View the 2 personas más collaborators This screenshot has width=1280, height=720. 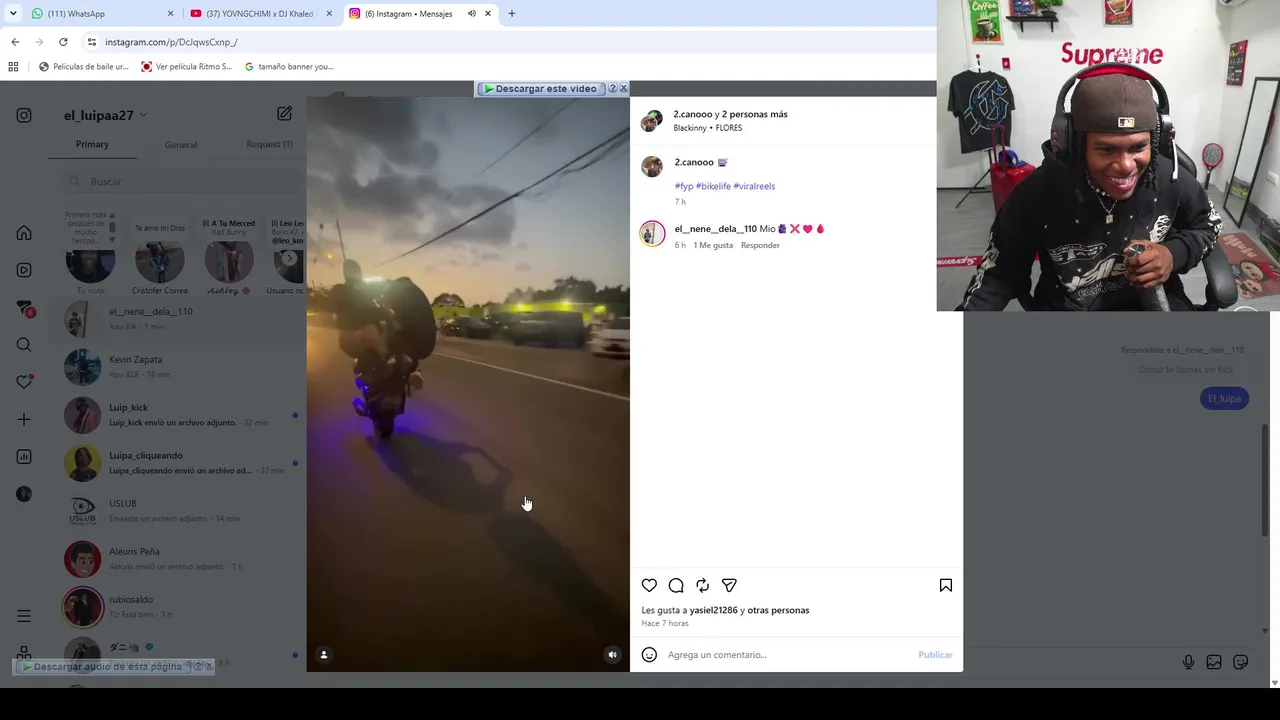755,114
